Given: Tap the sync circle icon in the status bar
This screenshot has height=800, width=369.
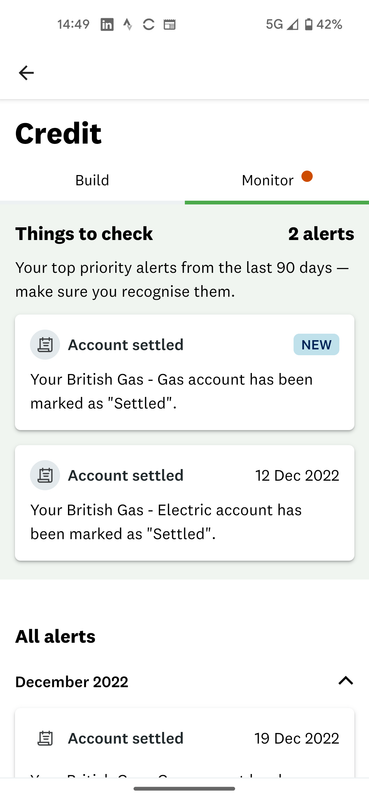Looking at the screenshot, I should pos(149,24).
